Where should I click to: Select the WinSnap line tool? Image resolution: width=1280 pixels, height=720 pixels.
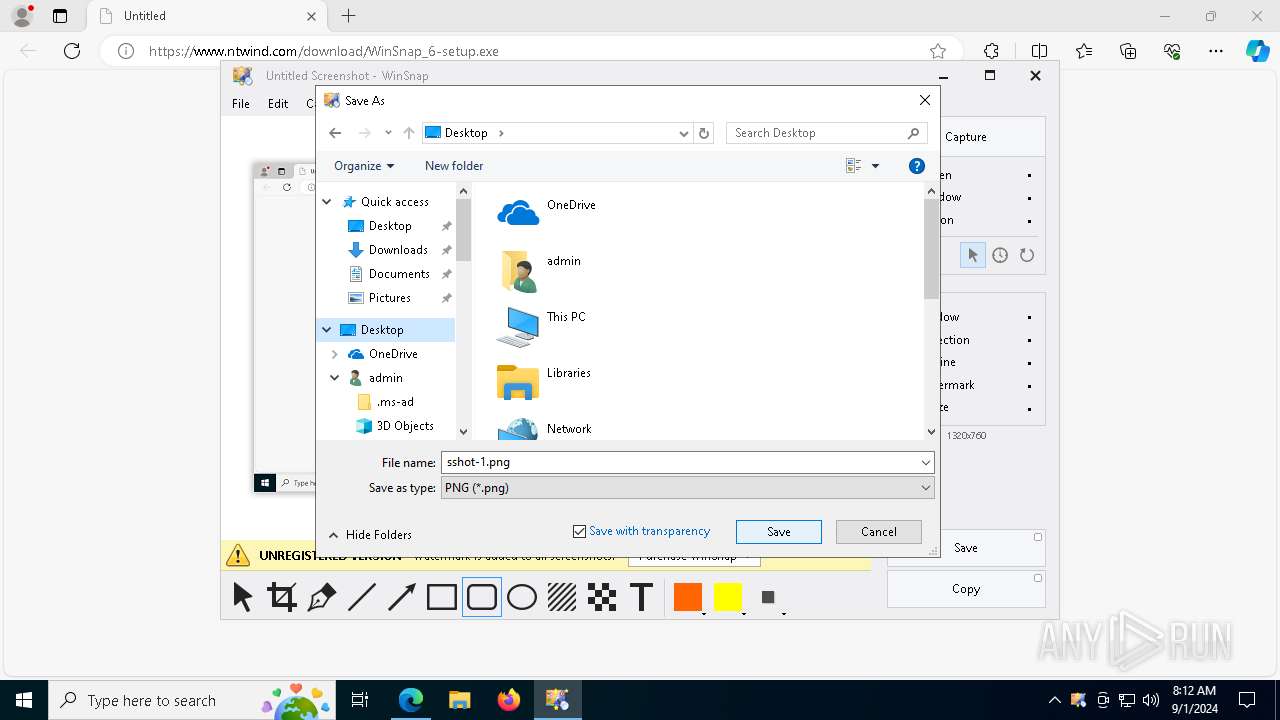(x=362, y=597)
